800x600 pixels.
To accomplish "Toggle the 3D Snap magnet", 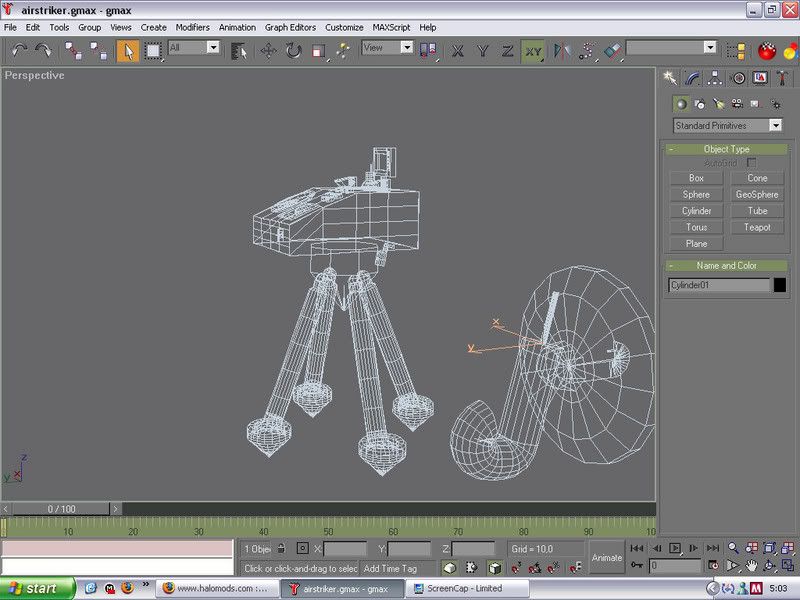I will pyautogui.click(x=516, y=567).
